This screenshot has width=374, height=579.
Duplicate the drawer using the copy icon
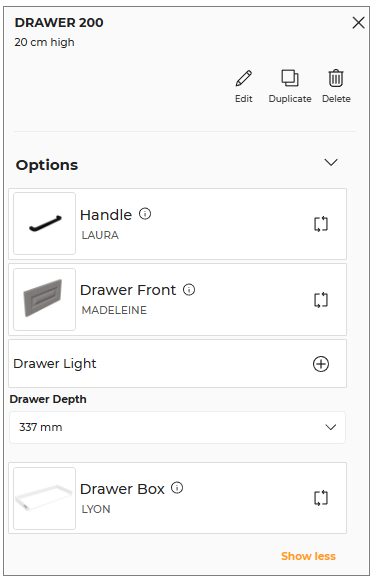290,78
